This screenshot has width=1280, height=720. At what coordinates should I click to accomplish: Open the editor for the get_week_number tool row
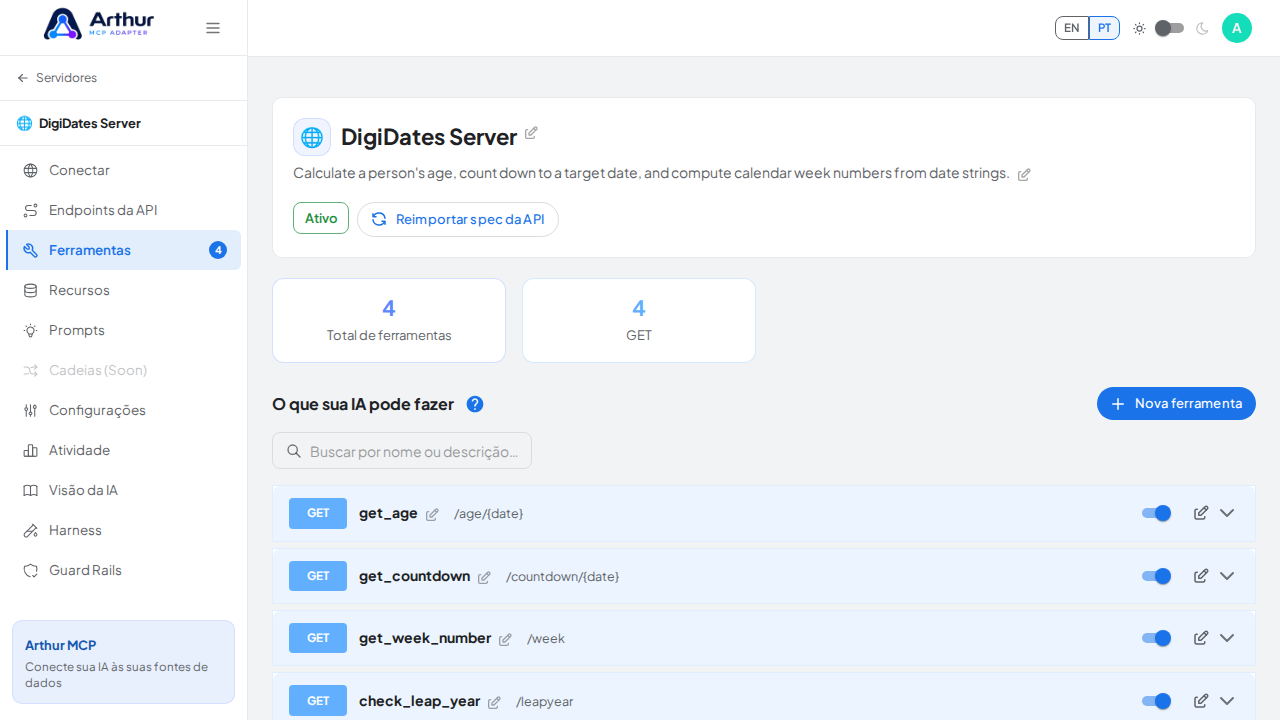pyautogui.click(x=1201, y=638)
